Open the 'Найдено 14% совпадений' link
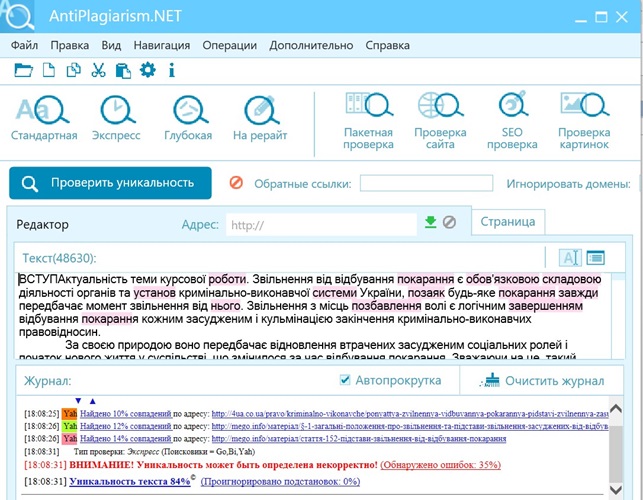The height and width of the screenshot is (500, 643). (125, 438)
